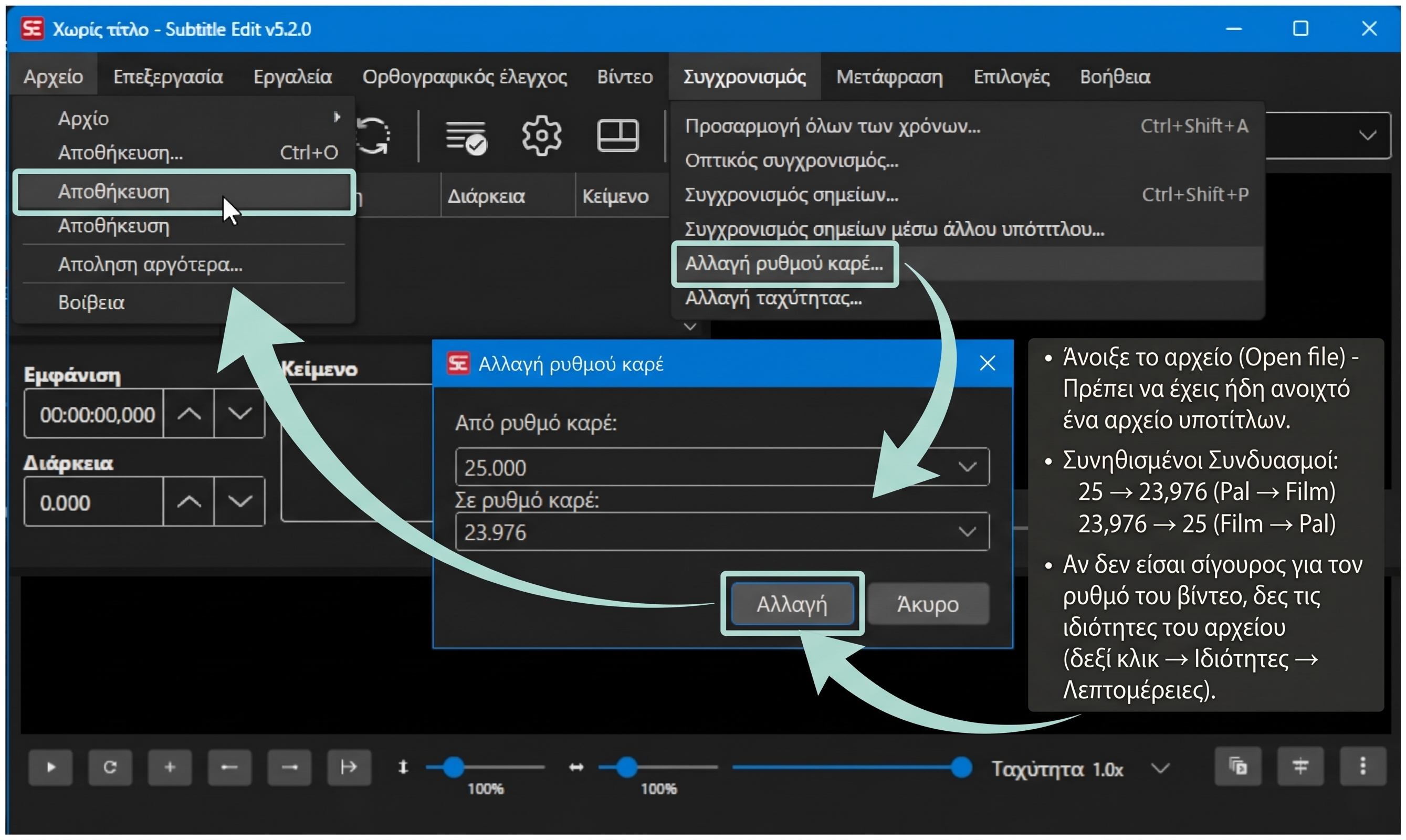Decrease the Εμφάνιση time with down arrow
Screen dimensions: 1406x840
[x=239, y=414]
